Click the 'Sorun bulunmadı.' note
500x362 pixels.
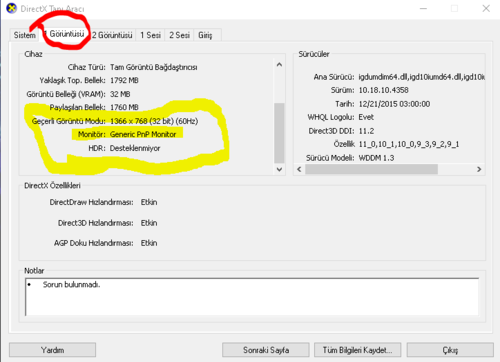[71, 284]
